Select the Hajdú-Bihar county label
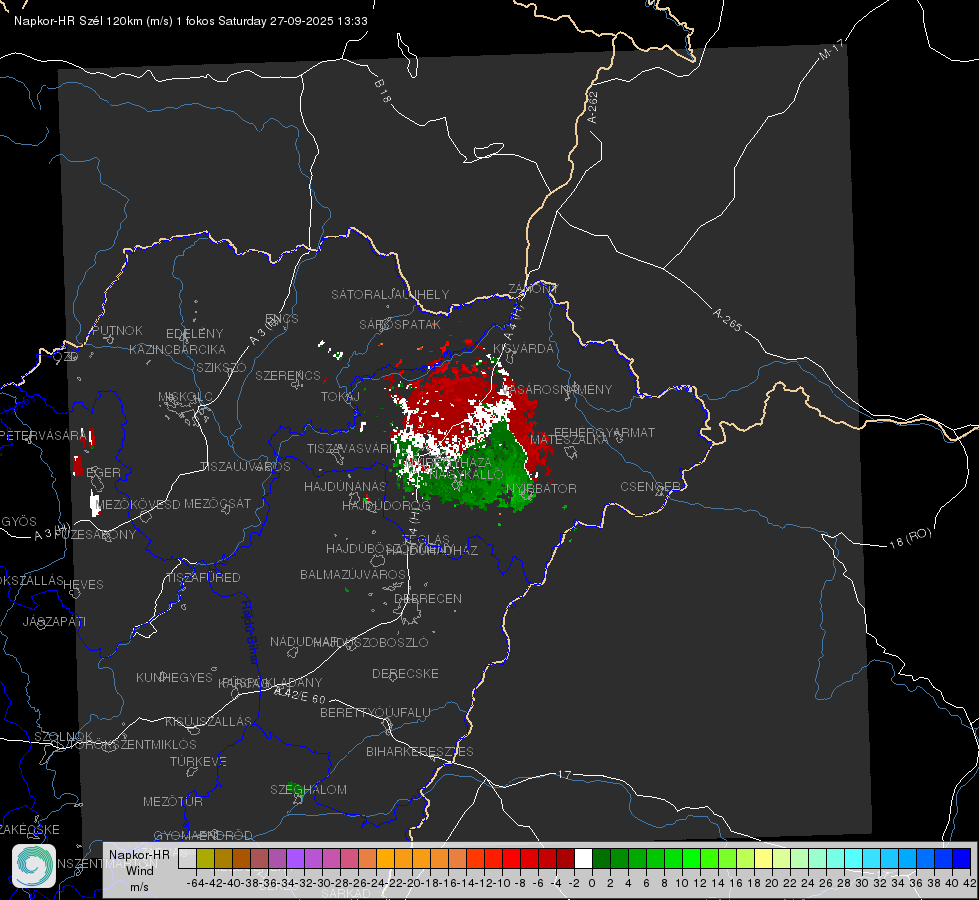The width and height of the screenshot is (979, 900). coord(249,632)
